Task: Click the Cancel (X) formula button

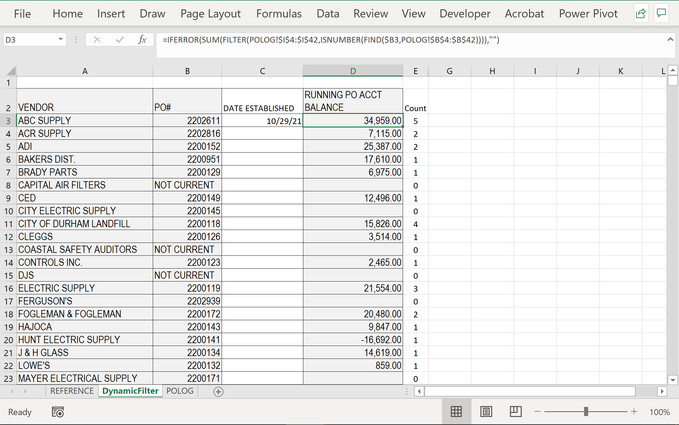Action: click(x=97, y=40)
